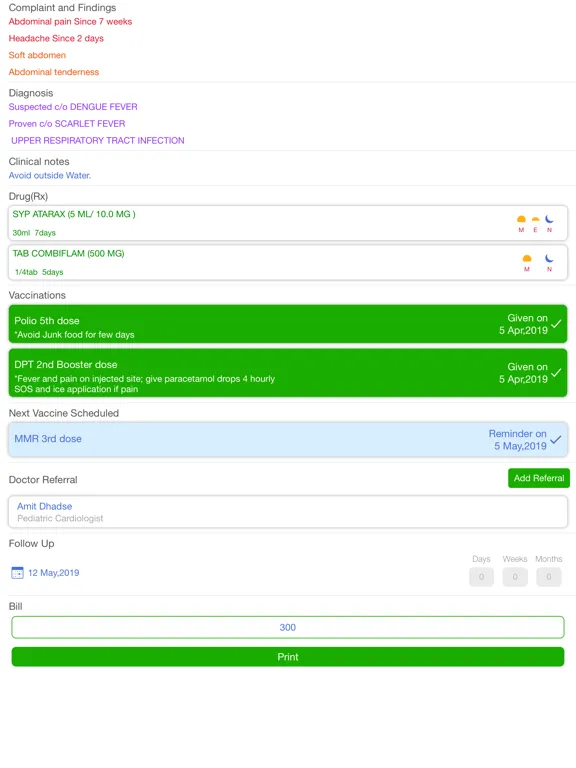
Task: Click the '30ml 7days' dosage text
Action: 34,233
